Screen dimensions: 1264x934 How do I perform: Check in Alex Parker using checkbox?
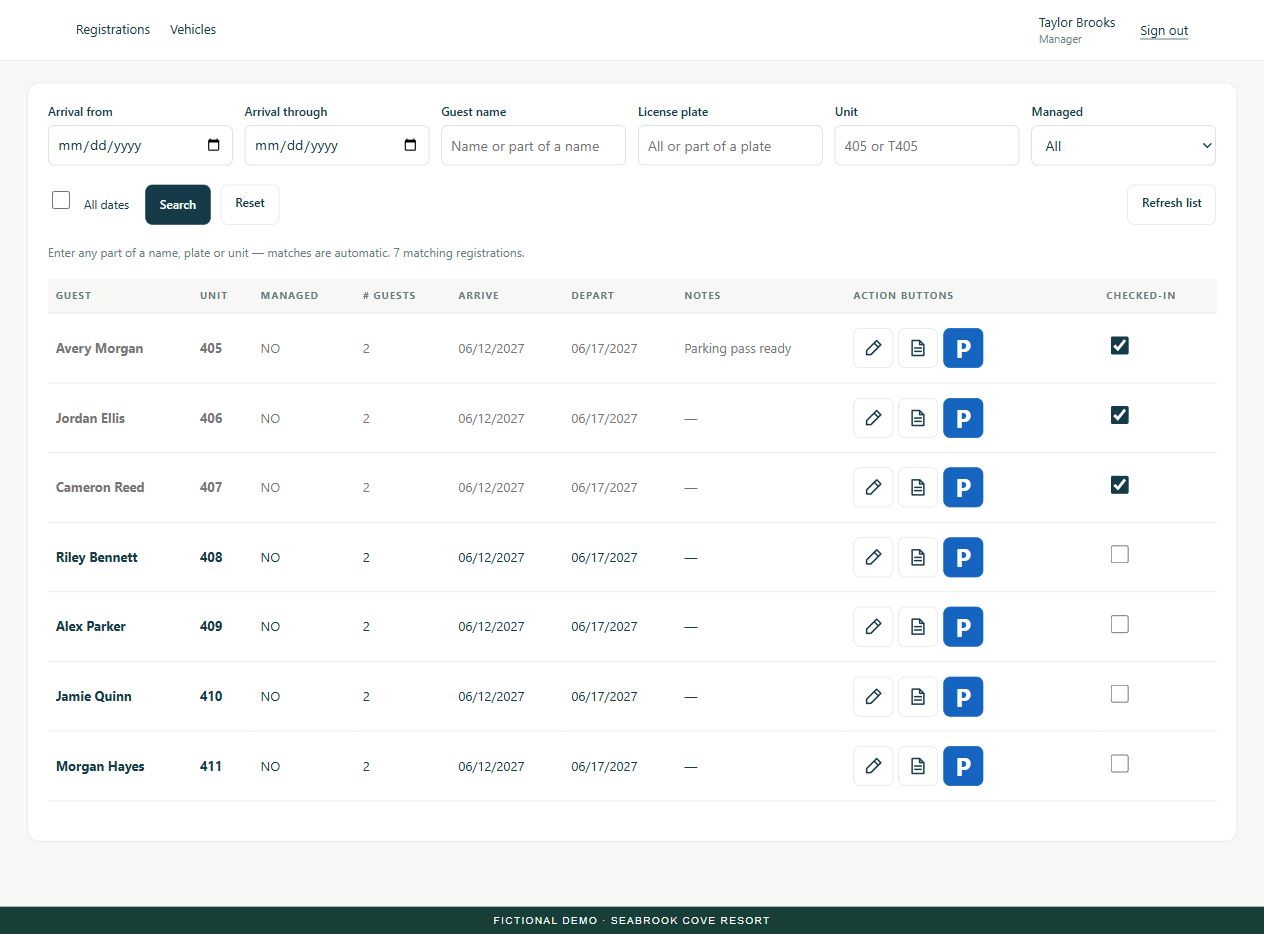[1120, 624]
